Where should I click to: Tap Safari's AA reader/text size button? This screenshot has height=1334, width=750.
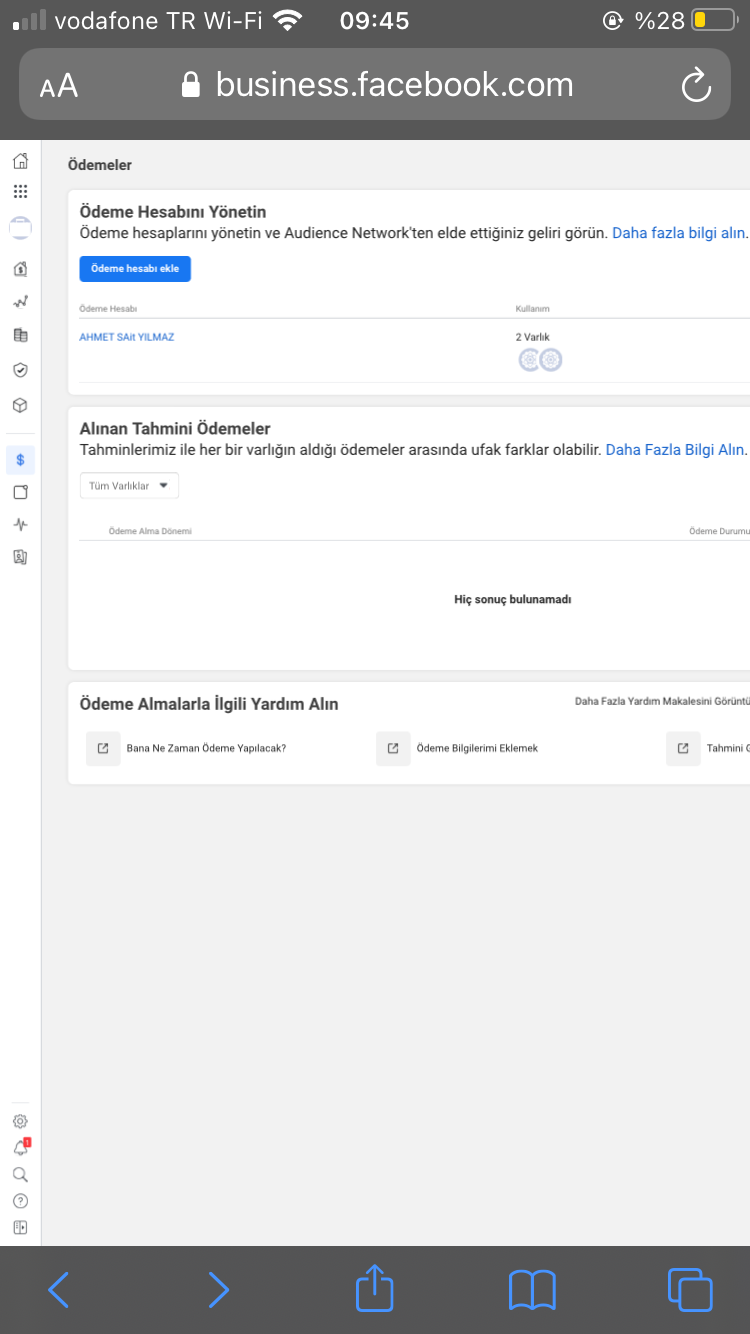pyautogui.click(x=59, y=86)
